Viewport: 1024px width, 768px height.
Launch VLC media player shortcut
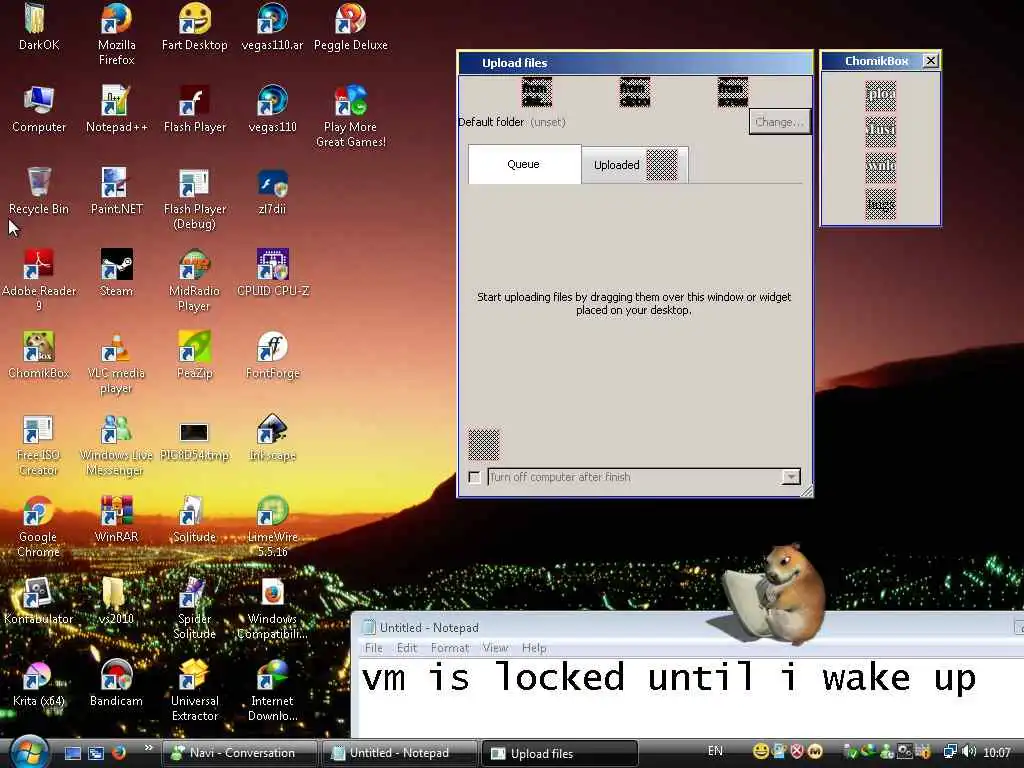[116, 362]
